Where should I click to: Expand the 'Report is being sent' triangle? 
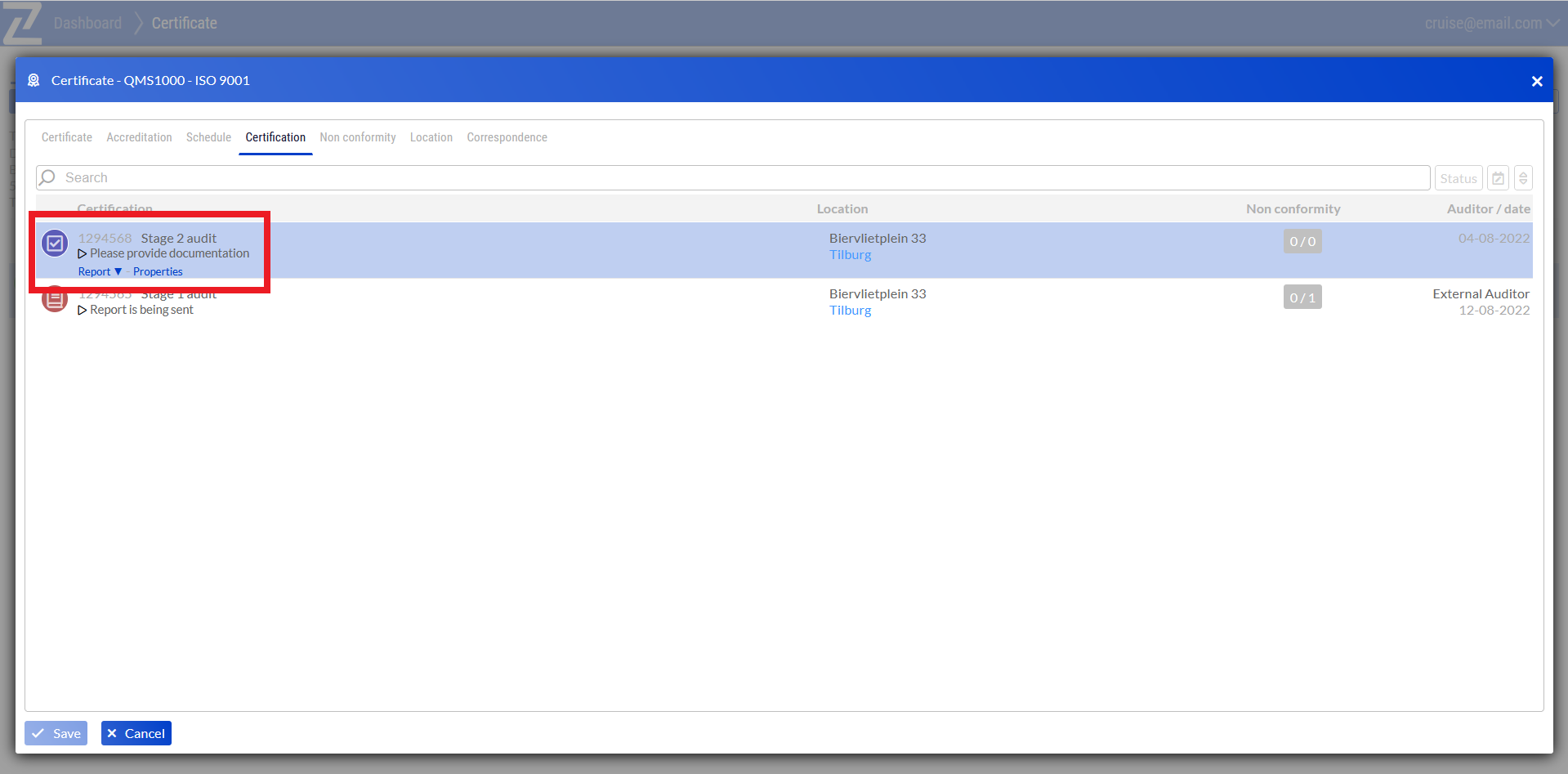click(83, 311)
